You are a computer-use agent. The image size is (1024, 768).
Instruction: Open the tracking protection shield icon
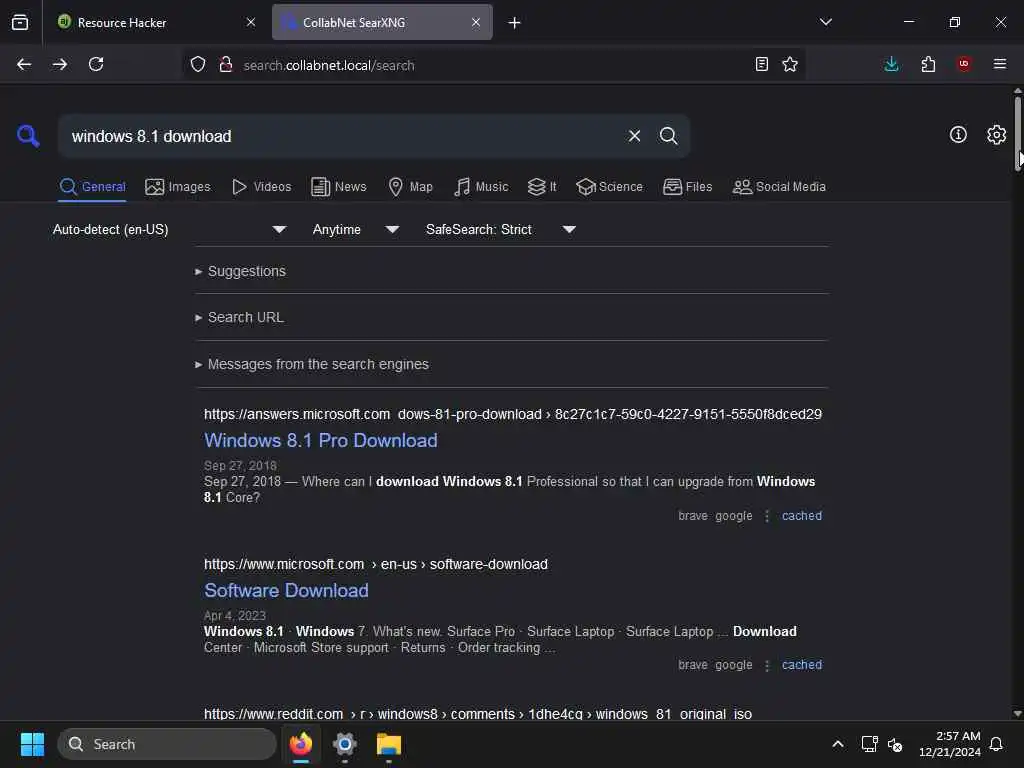(198, 64)
